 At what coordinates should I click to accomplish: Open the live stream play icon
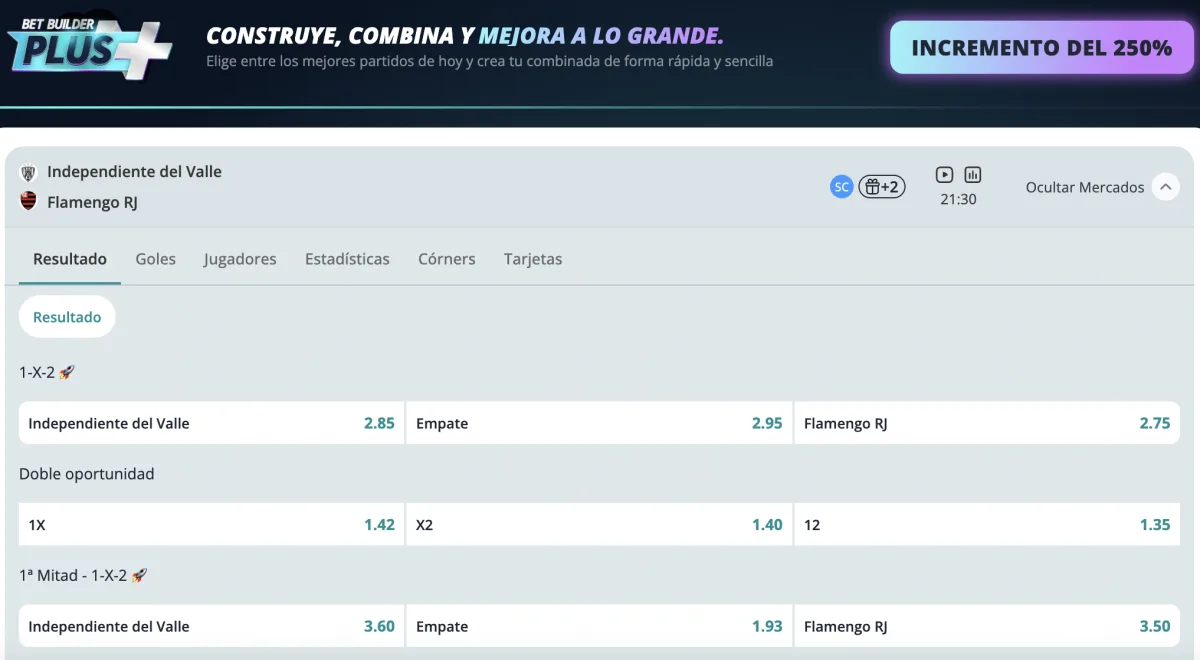pos(945,175)
